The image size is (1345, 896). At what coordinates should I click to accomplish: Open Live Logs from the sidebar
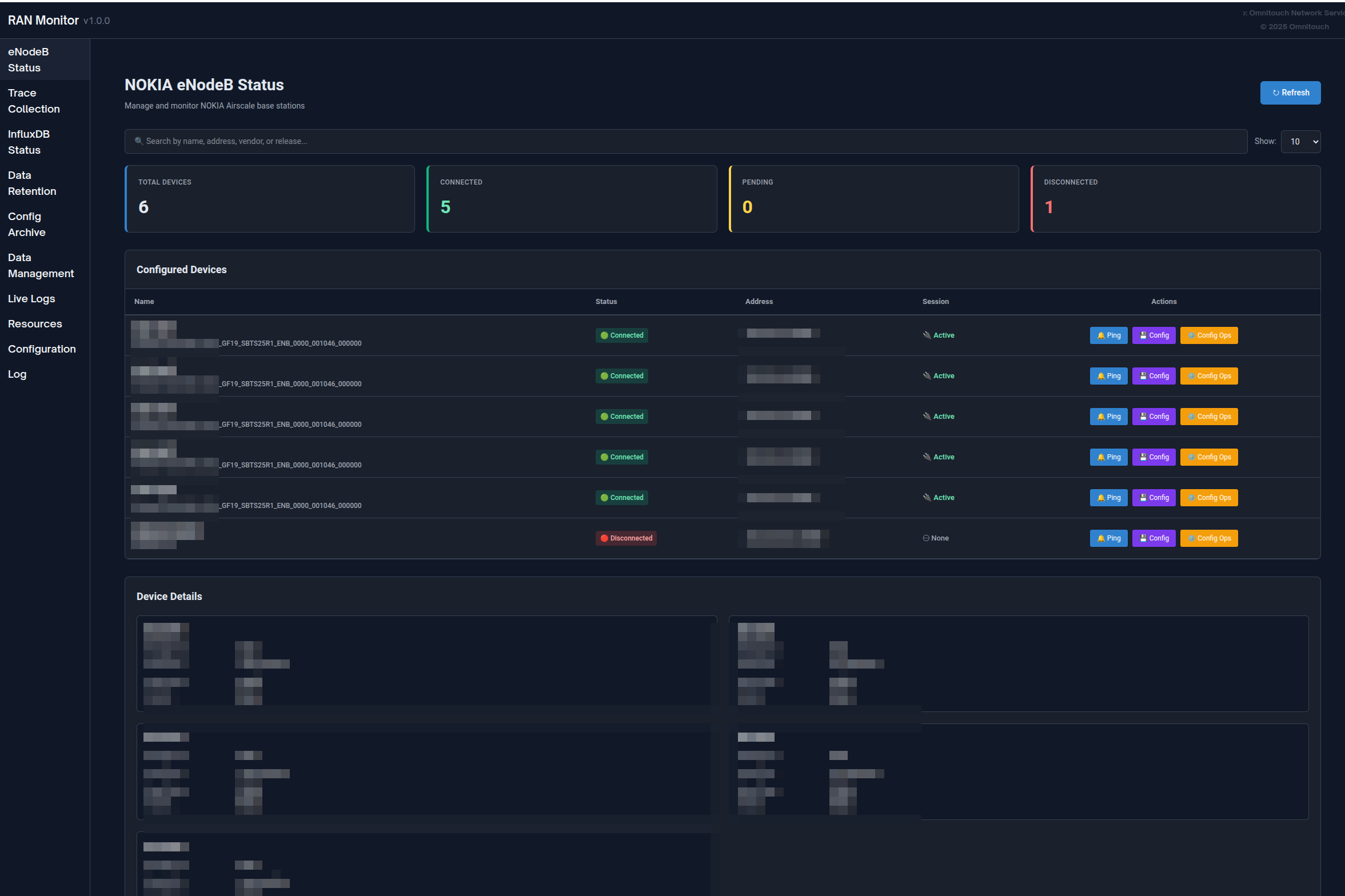coord(31,298)
